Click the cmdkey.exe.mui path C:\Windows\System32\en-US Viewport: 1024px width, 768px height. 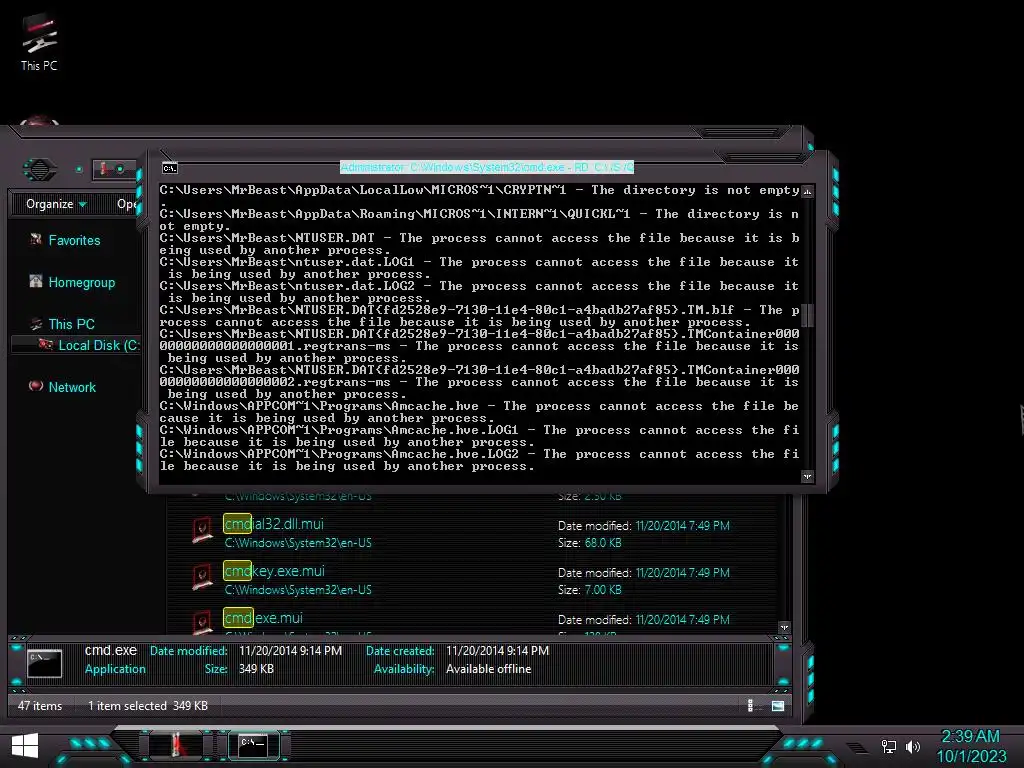pos(298,590)
